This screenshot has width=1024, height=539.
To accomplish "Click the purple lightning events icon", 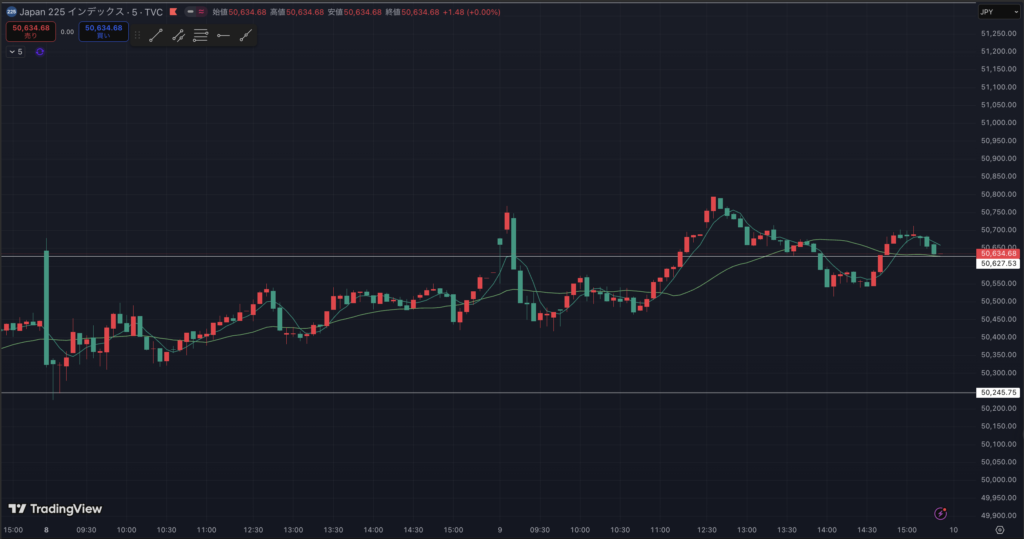I will (x=940, y=513).
